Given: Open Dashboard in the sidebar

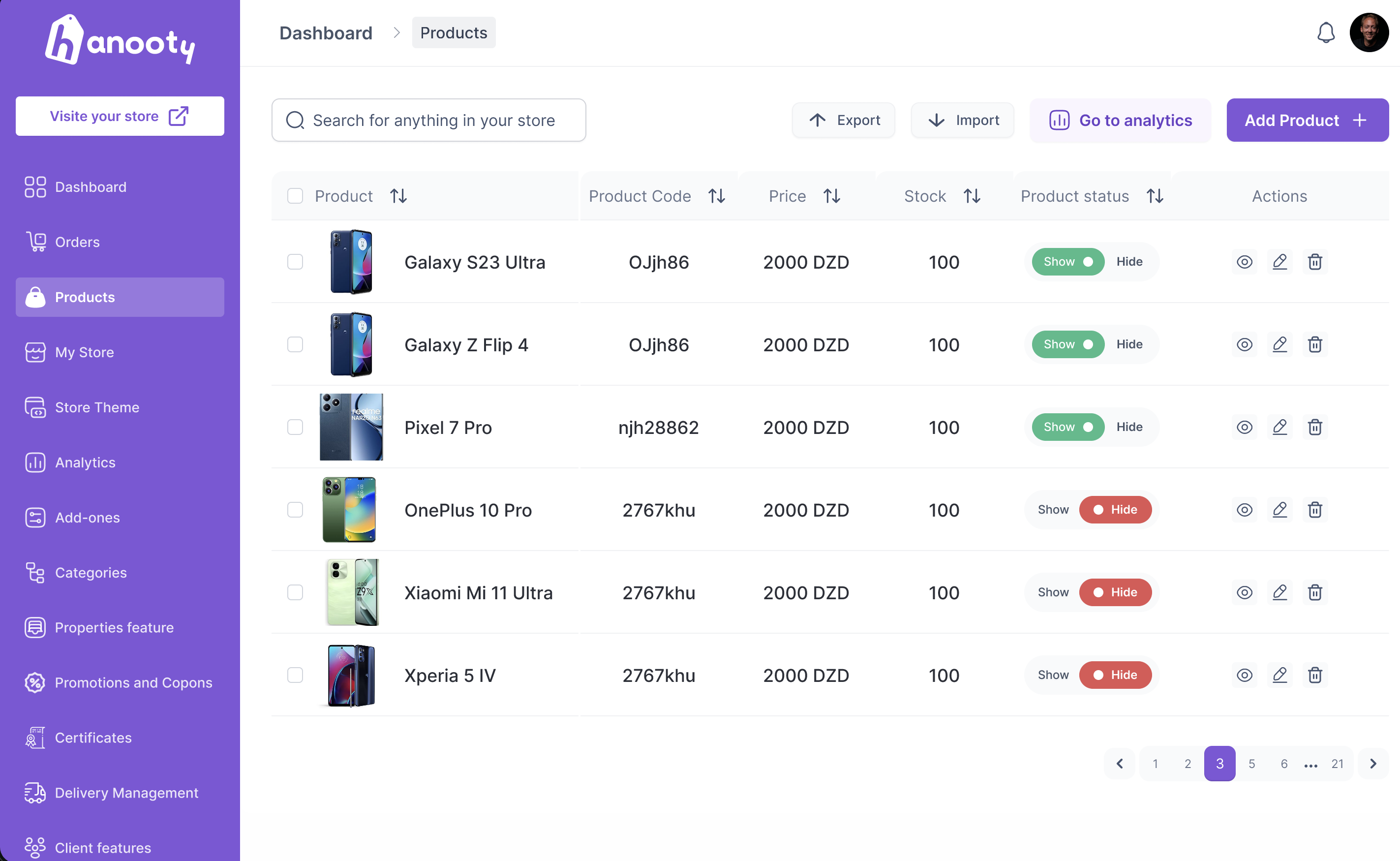Looking at the screenshot, I should (x=120, y=187).
